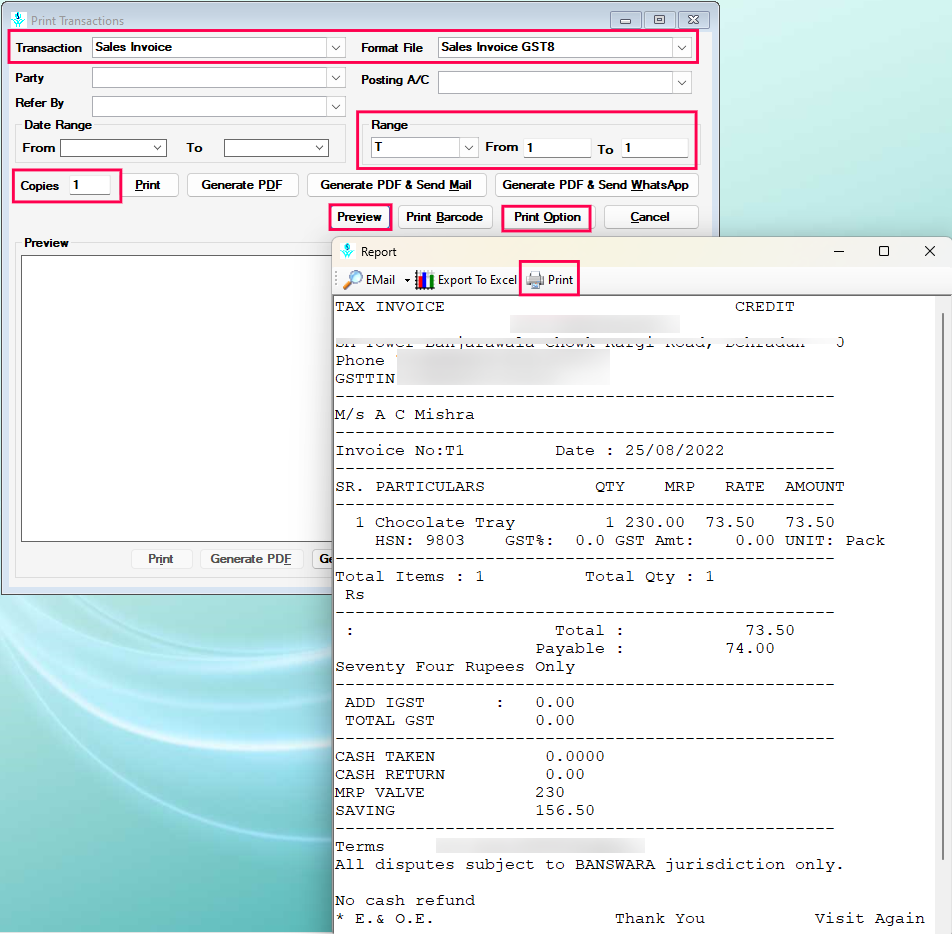Click the Print label in Report toolbar
This screenshot has width=952, height=934.
point(560,280)
